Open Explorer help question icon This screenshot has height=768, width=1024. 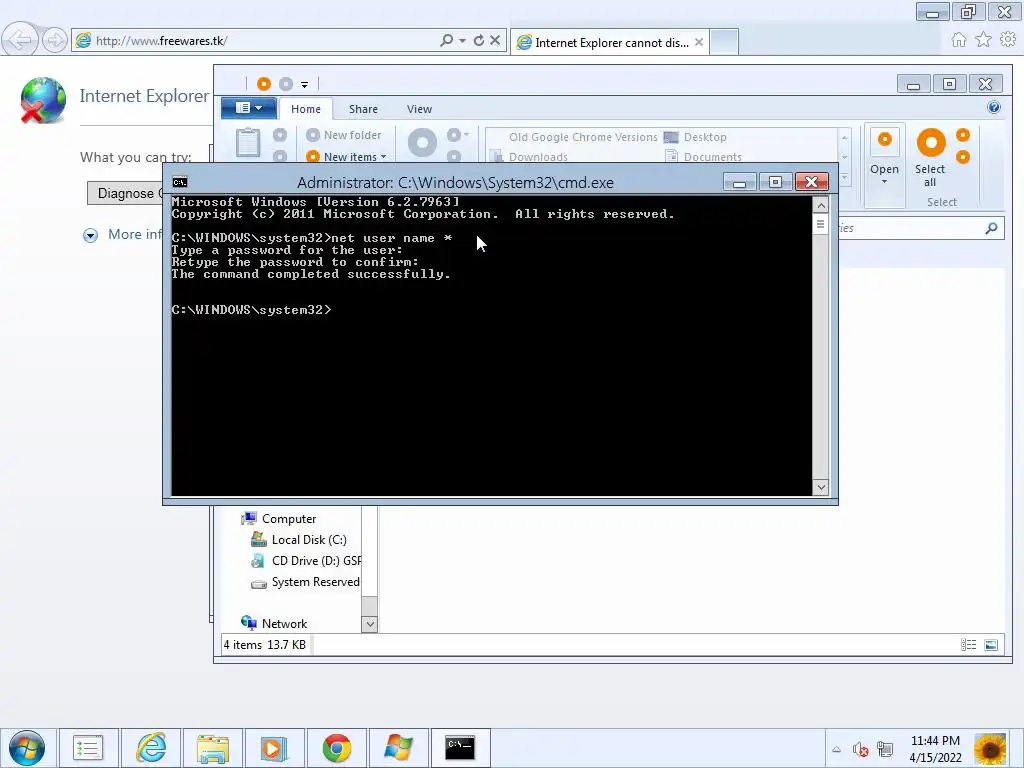tap(993, 108)
